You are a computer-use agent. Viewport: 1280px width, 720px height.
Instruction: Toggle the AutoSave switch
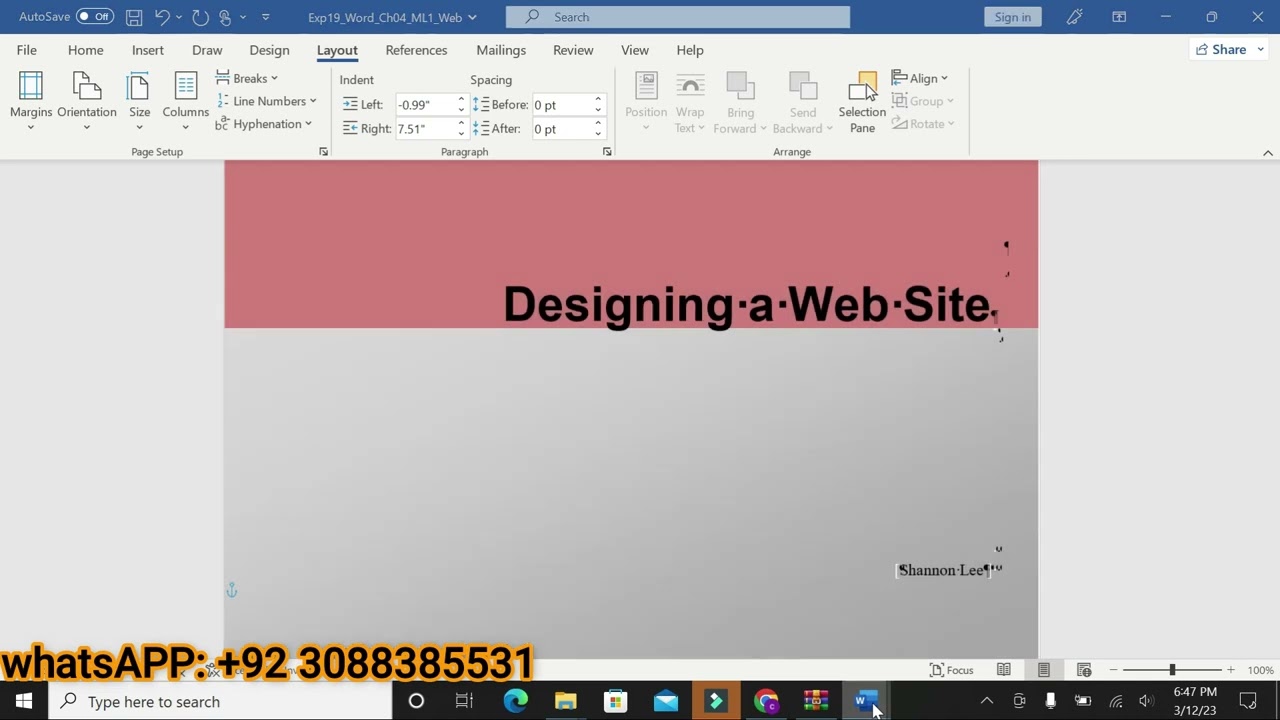click(95, 17)
